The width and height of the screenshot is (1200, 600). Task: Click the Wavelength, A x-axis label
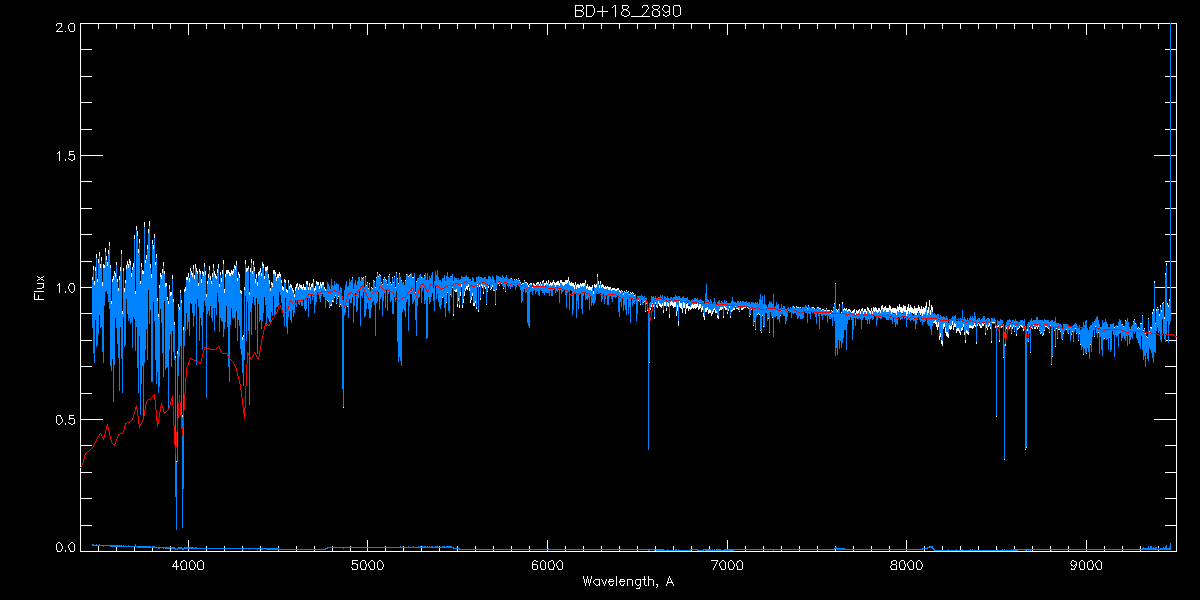click(x=627, y=582)
